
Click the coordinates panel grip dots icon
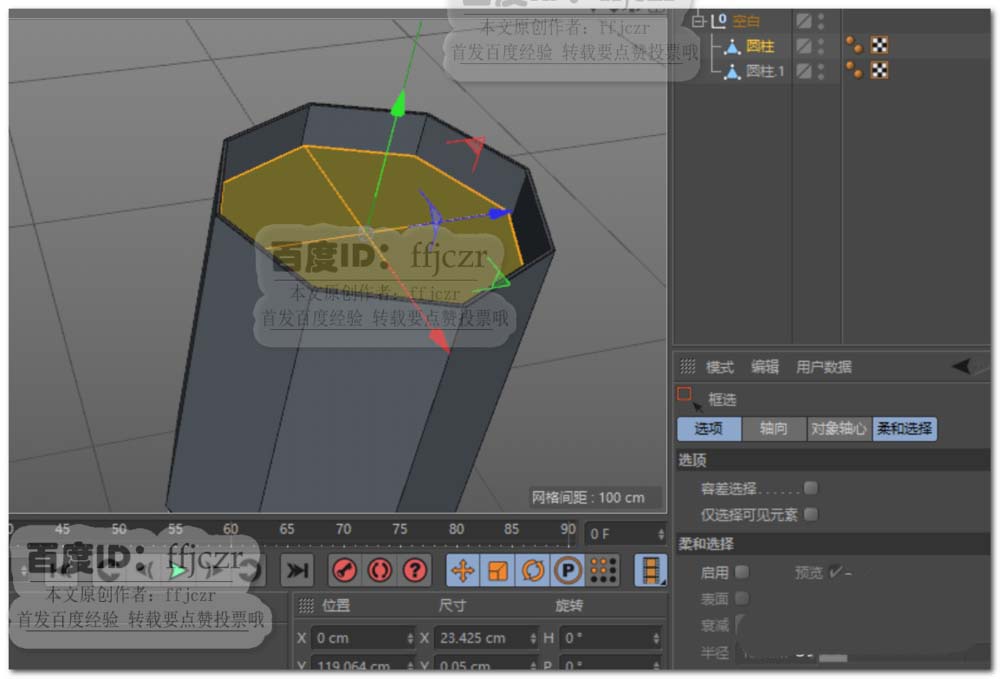click(306, 605)
